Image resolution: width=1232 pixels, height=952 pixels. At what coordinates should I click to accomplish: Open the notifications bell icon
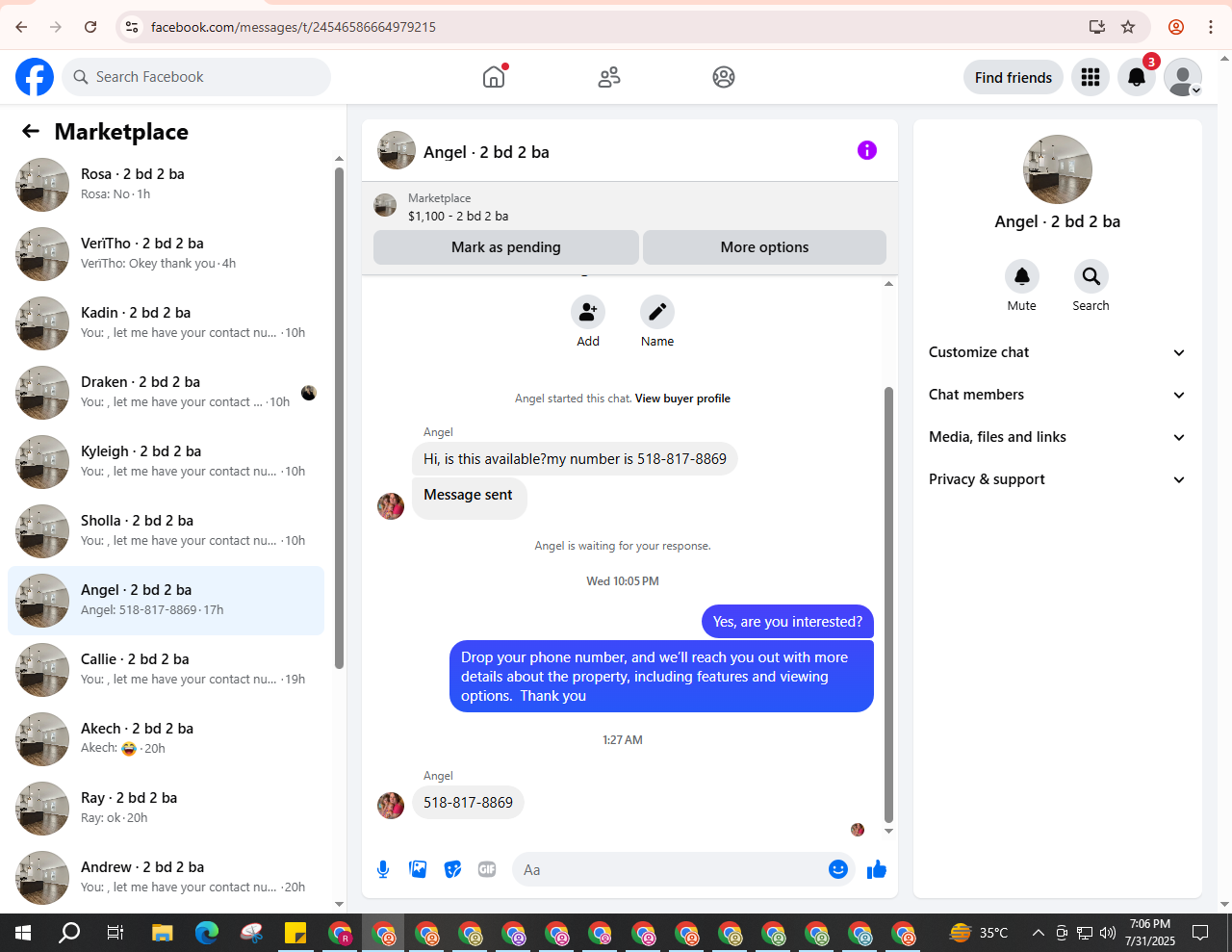(x=1137, y=77)
